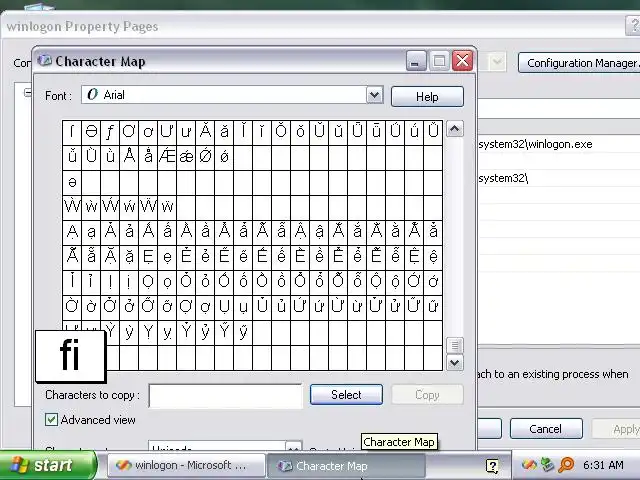
Task: Click the question mark help icon on taskbar
Action: coord(492,466)
